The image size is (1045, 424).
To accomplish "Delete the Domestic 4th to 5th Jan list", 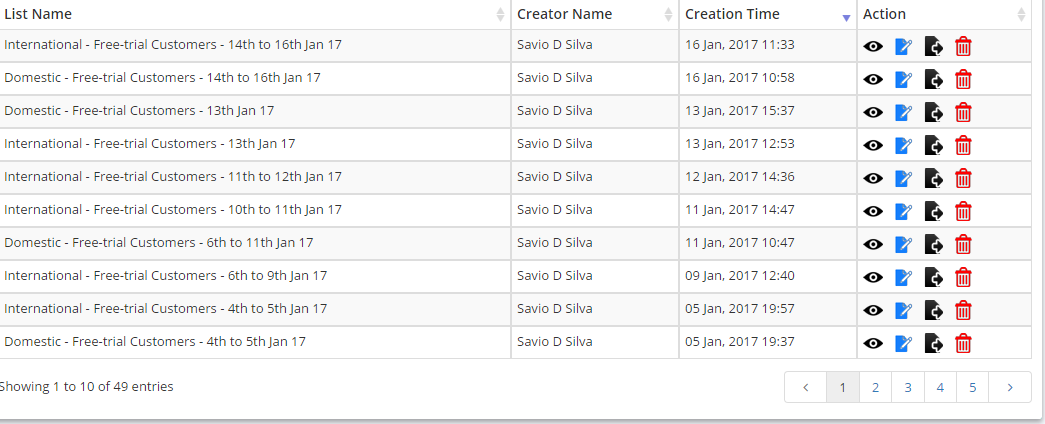I will click(963, 343).
